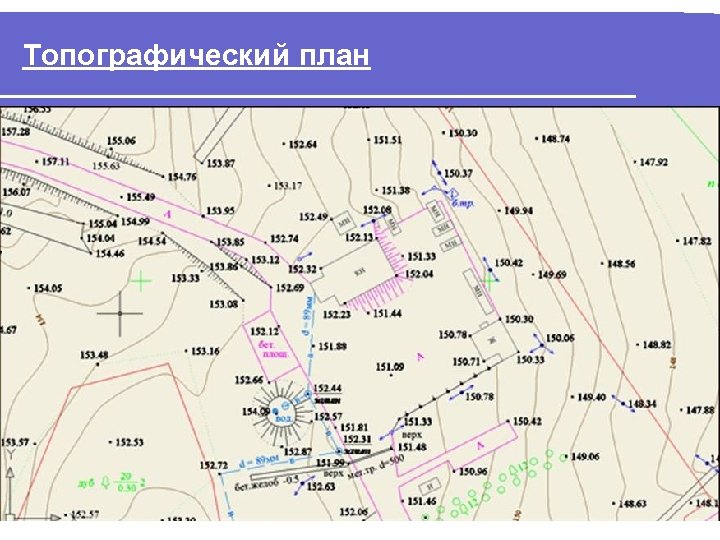Viewport: 720px width, 540px height.
Task: Click the blue 'б.тр.' label
Action: tap(463, 202)
